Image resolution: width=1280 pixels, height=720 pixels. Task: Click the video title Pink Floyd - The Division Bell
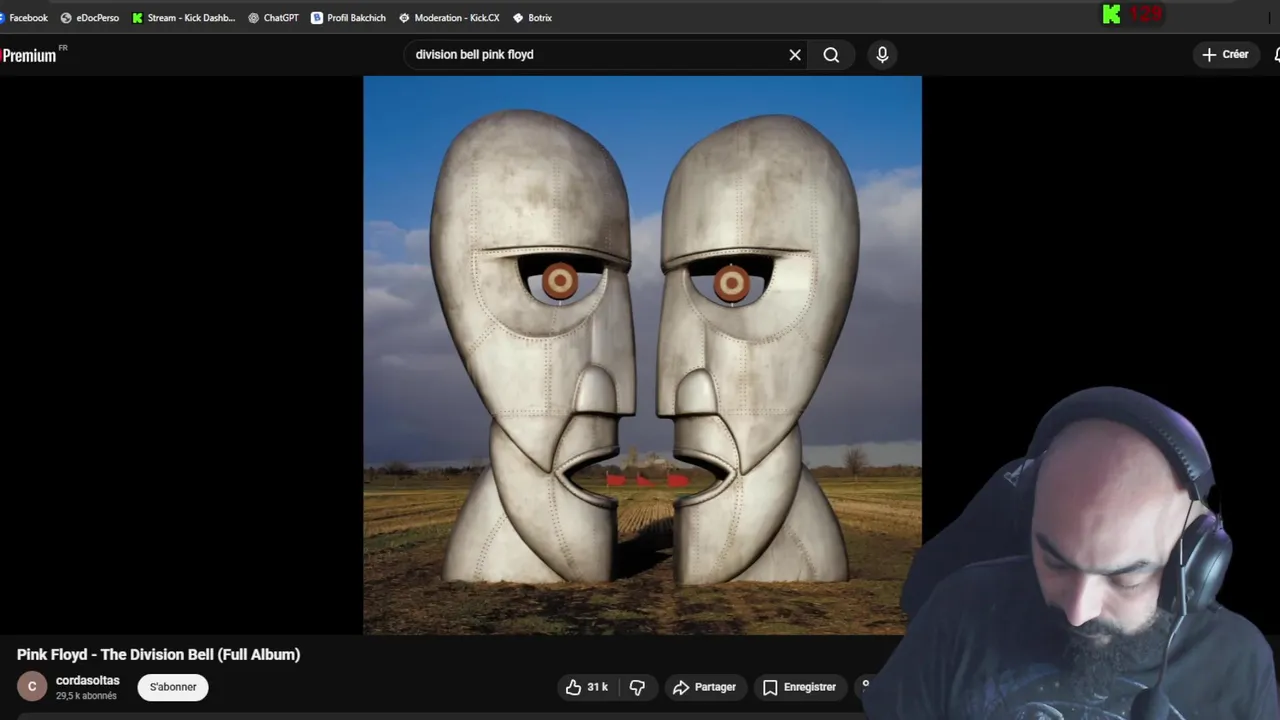point(158,654)
